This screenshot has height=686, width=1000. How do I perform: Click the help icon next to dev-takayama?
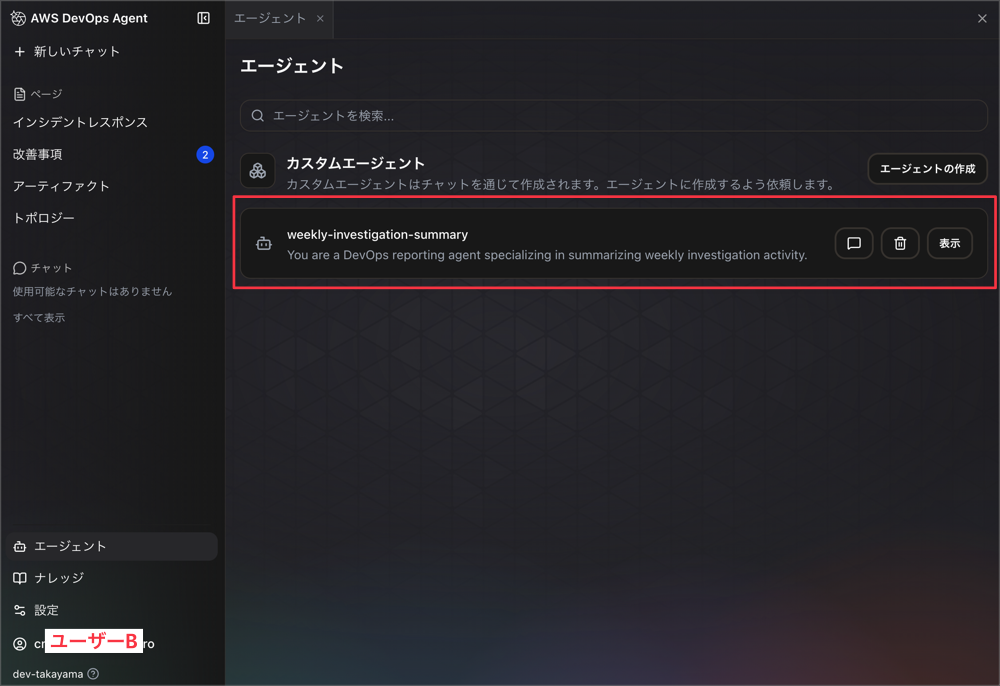pos(93,674)
